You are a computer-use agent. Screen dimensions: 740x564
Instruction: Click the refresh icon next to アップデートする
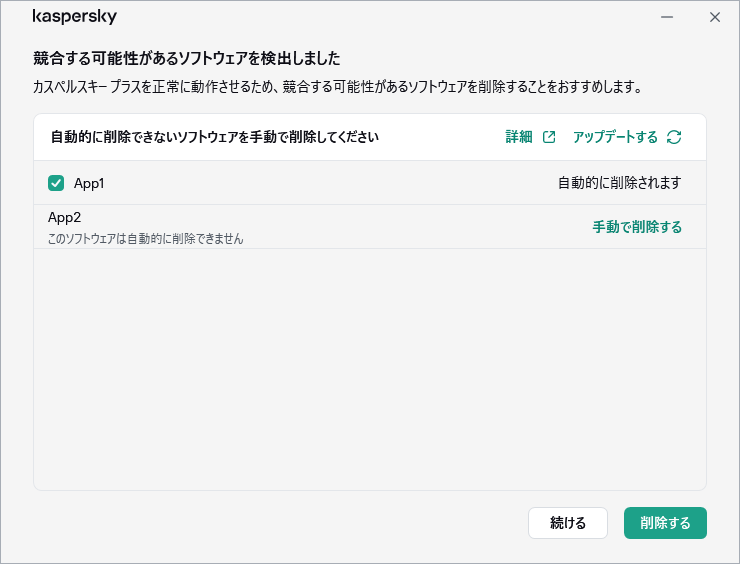(x=674, y=137)
